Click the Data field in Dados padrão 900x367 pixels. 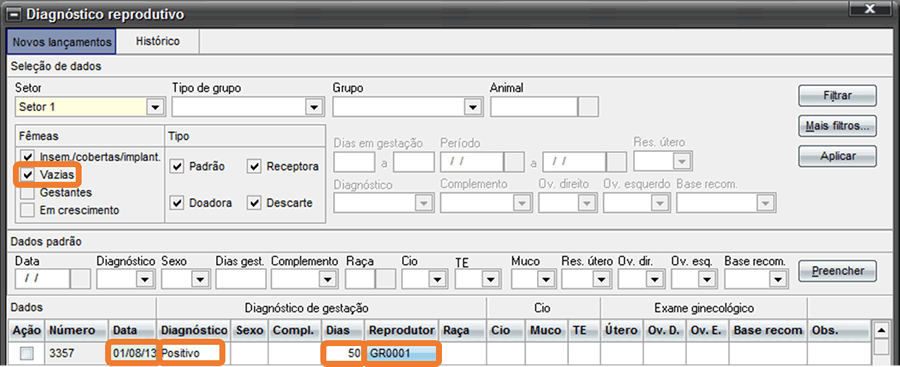(42, 279)
